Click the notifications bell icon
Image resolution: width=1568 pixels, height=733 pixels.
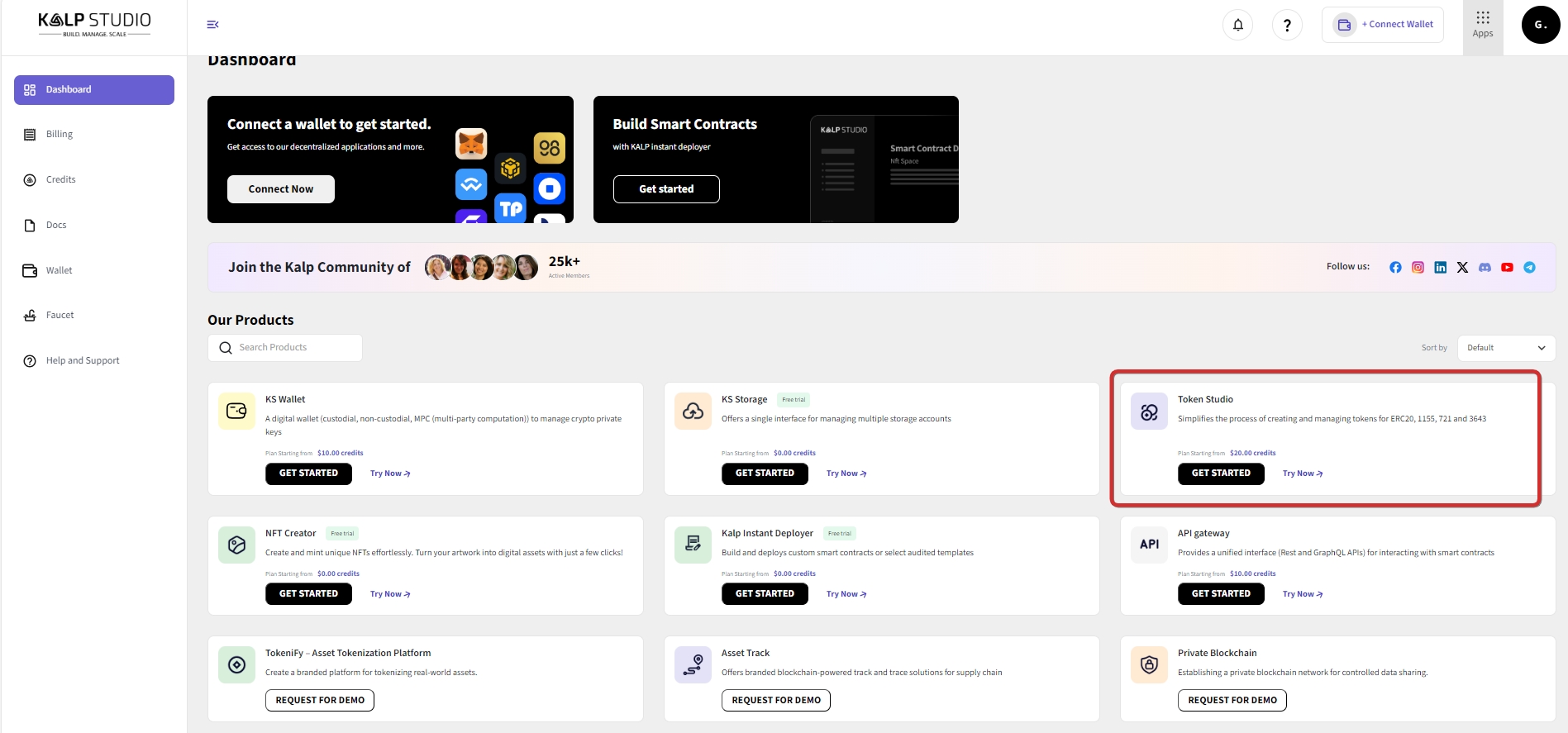[x=1237, y=25]
